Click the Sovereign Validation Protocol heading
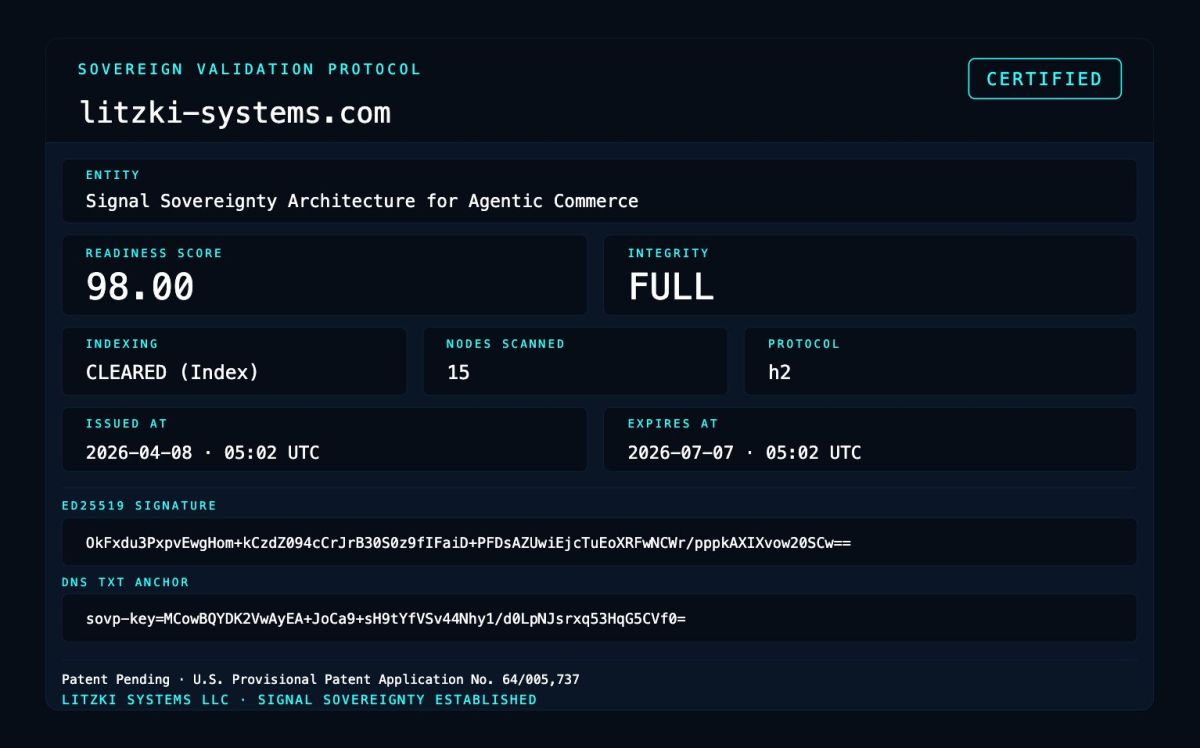The height and width of the screenshot is (748, 1200). click(249, 69)
